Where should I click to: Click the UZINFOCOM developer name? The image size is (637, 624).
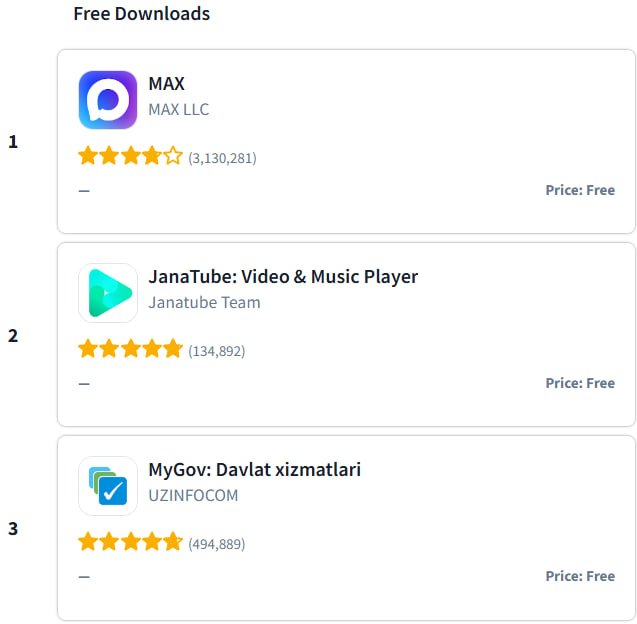pyautogui.click(x=193, y=495)
